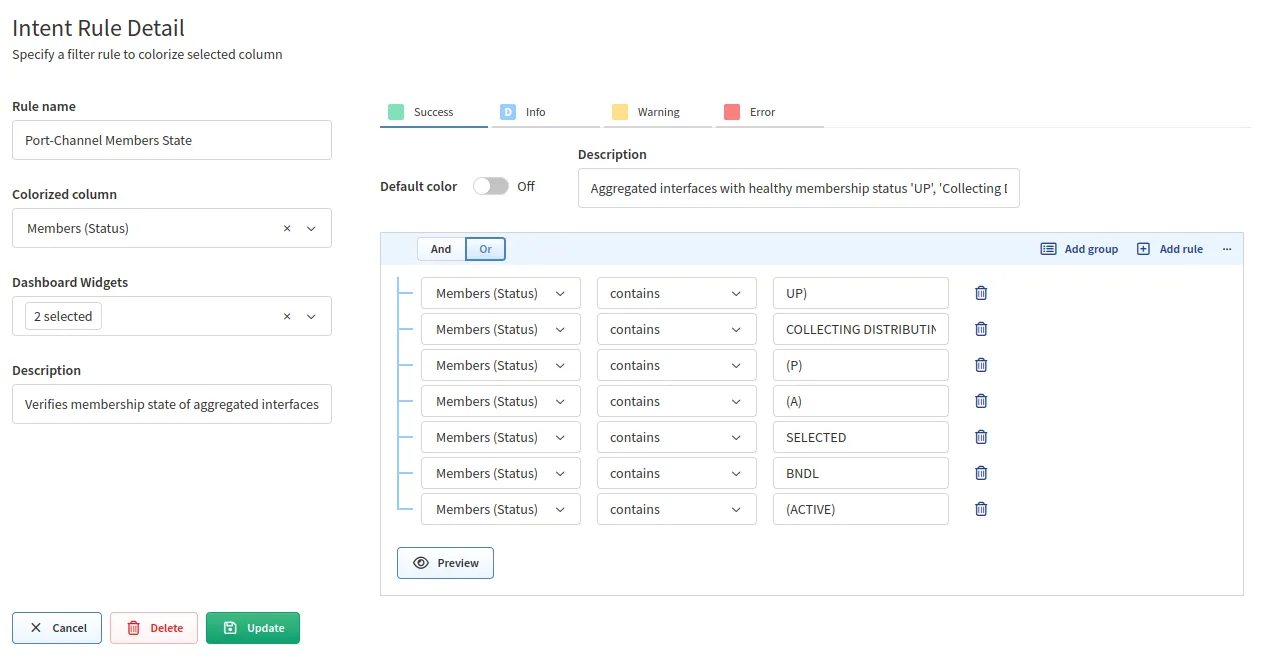Click the Add rule button
This screenshot has height=657, width=1262.
1170,249
